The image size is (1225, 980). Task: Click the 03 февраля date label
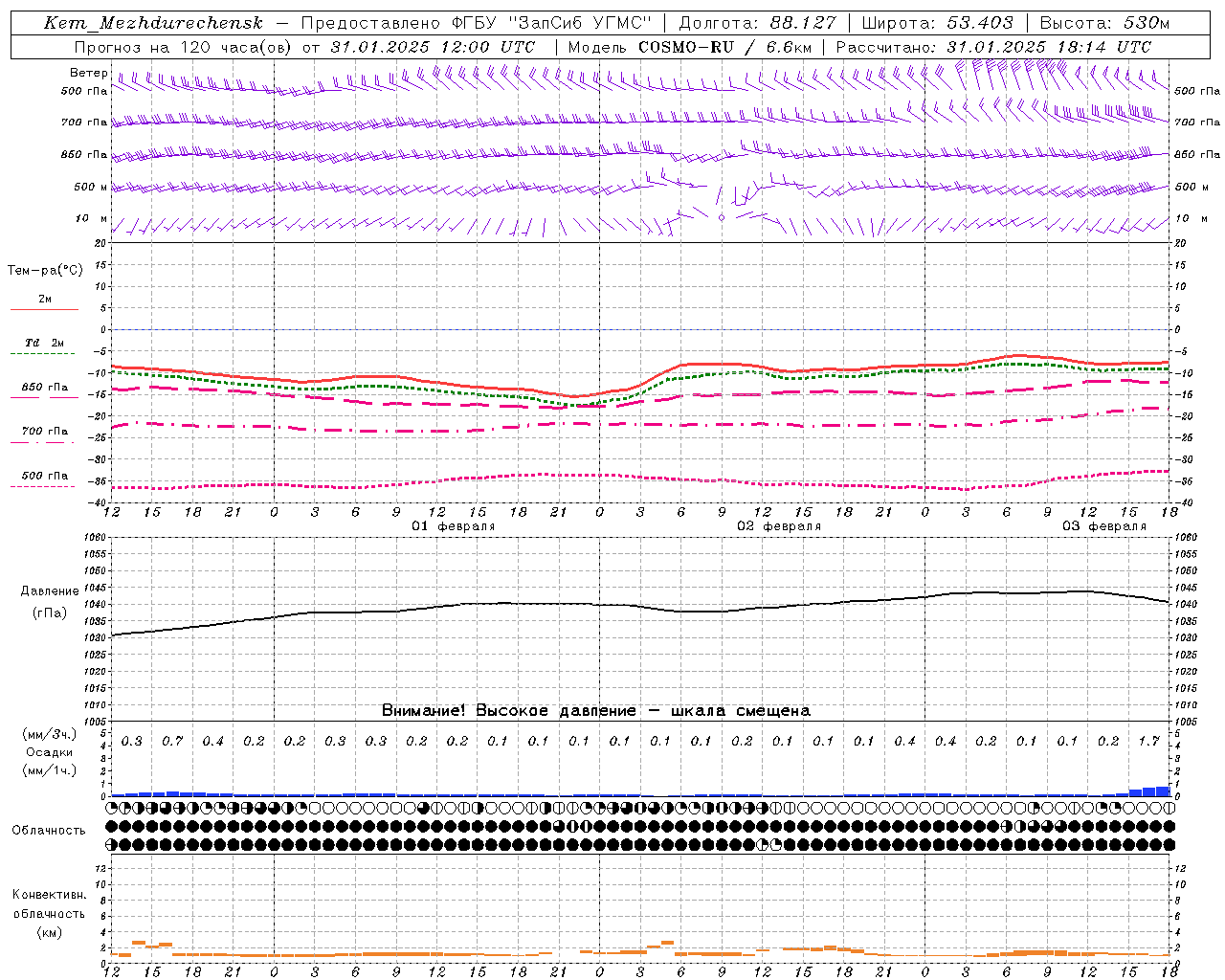click(1103, 526)
